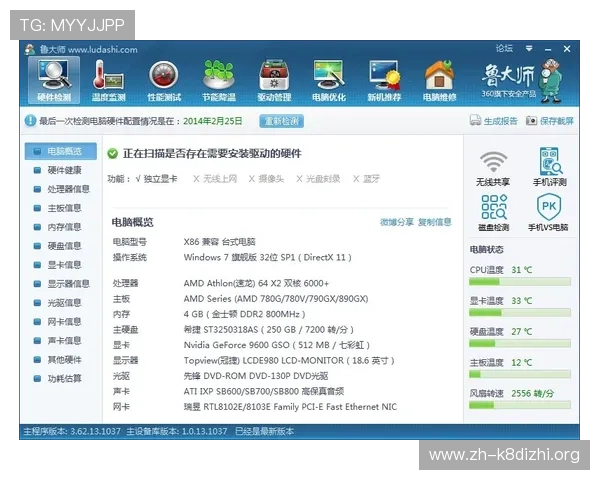Click the 风扇转速 progress bar
Image resolution: width=600 pixels, height=480 pixels.
(x=520, y=405)
